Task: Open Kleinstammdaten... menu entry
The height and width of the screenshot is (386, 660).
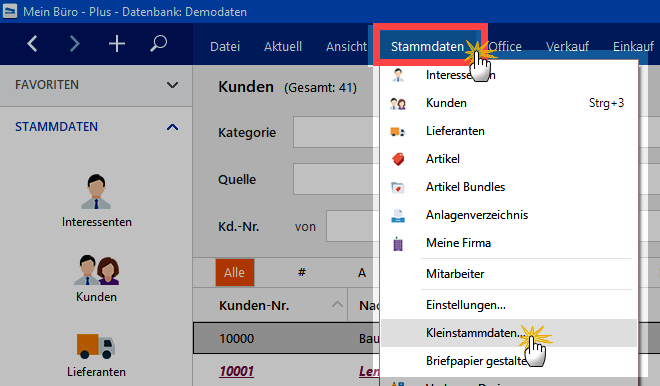Action: [509, 333]
